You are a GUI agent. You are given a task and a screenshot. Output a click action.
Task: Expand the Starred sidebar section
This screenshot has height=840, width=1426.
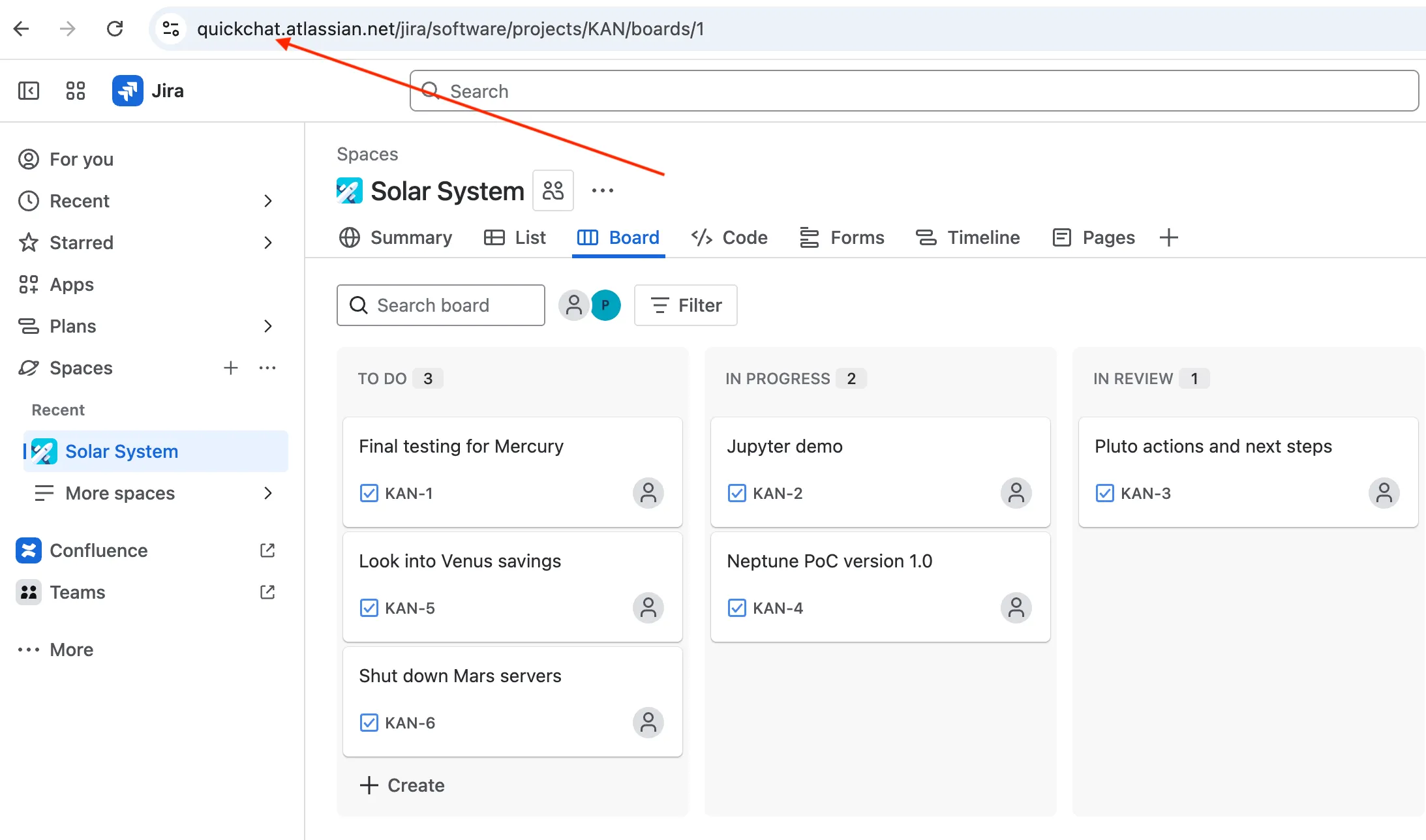point(267,243)
